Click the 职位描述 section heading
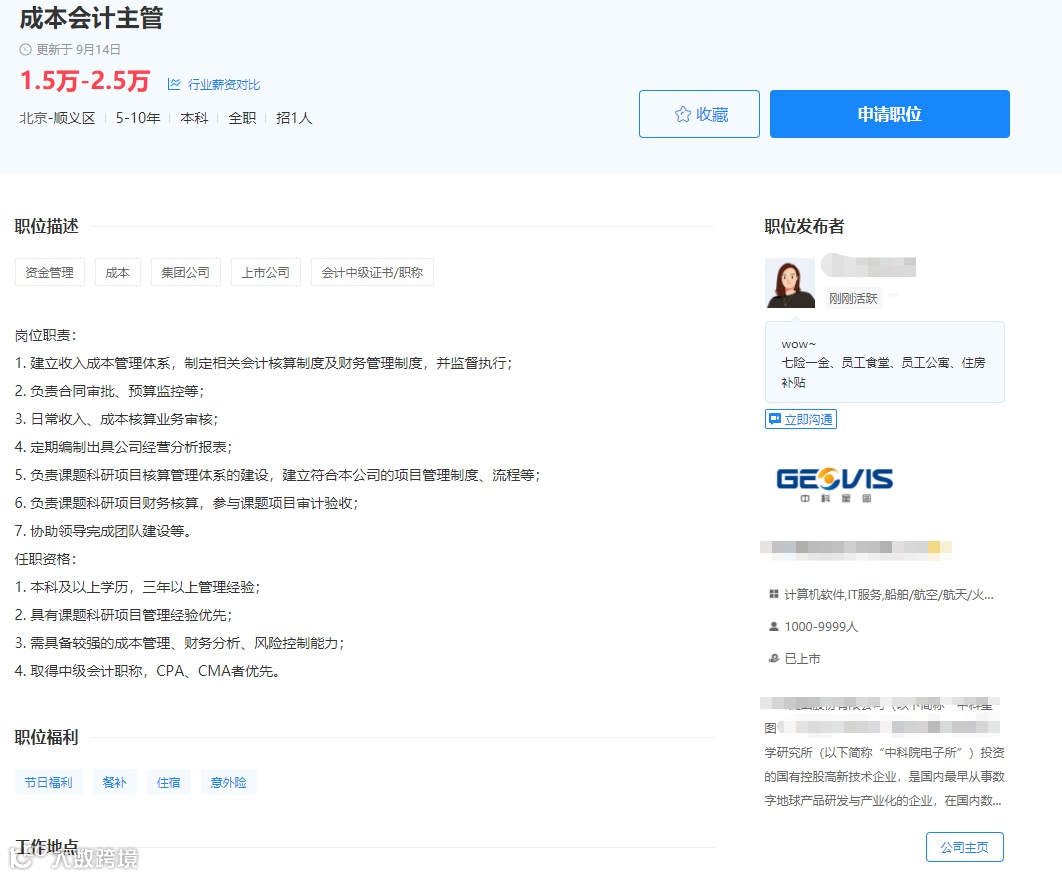Image resolution: width=1062 pixels, height=877 pixels. tap(47, 226)
